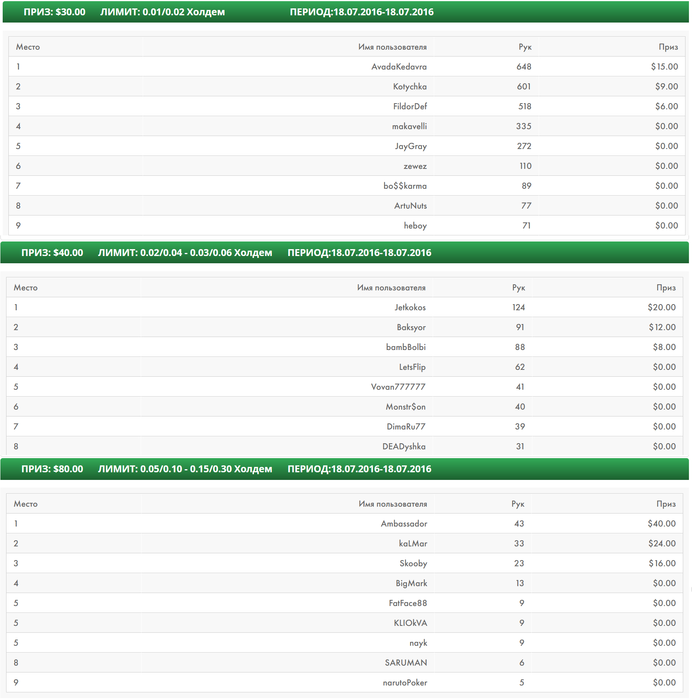Select player Kotychka in the leaderboard
This screenshot has height=700, width=692.
click(410, 87)
